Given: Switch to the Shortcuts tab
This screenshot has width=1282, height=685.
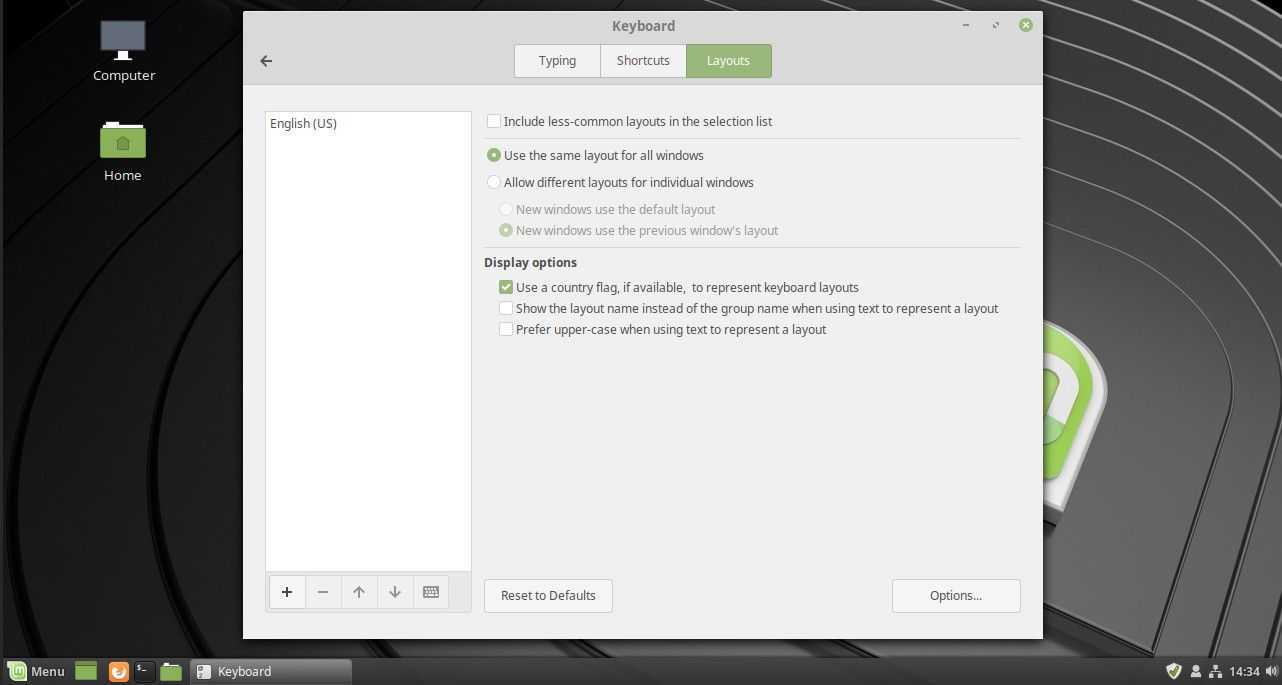Looking at the screenshot, I should pyautogui.click(x=643, y=61).
